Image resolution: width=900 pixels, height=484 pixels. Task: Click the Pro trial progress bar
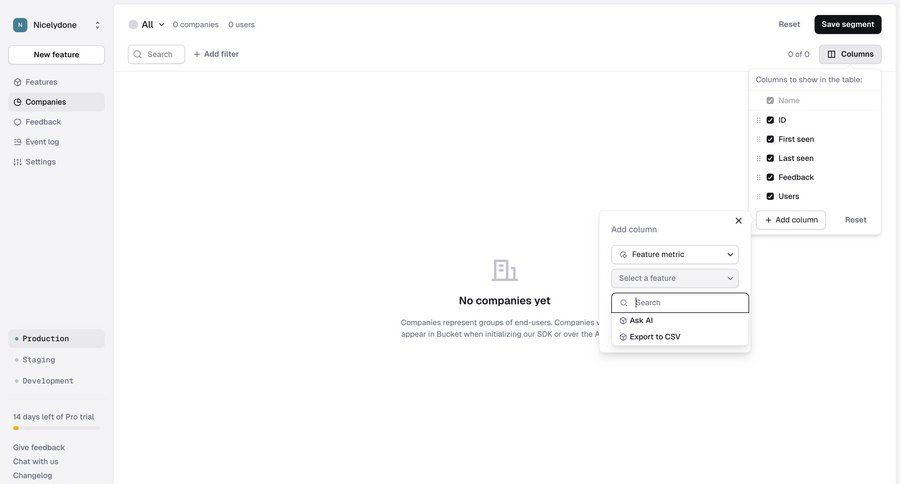[x=56, y=428]
